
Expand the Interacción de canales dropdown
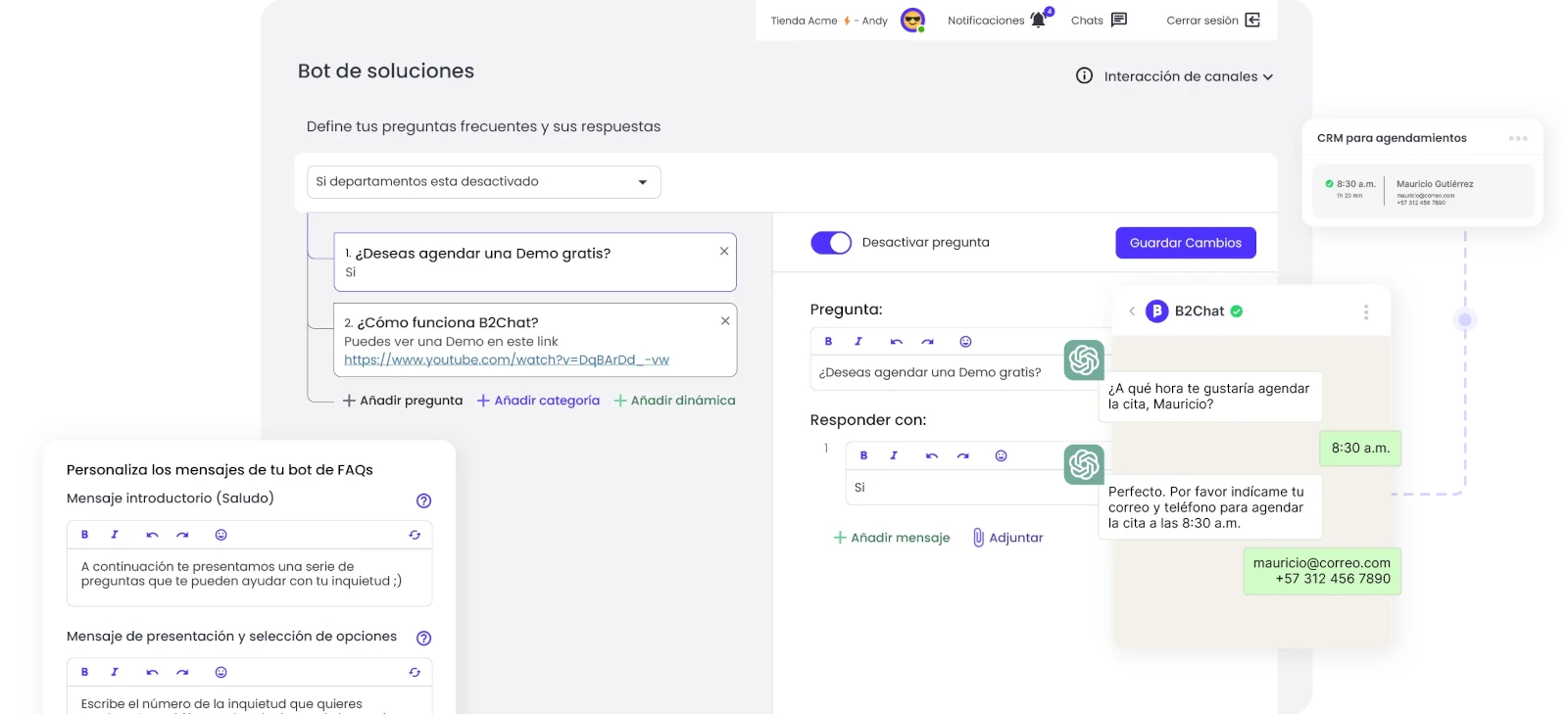tap(1189, 76)
